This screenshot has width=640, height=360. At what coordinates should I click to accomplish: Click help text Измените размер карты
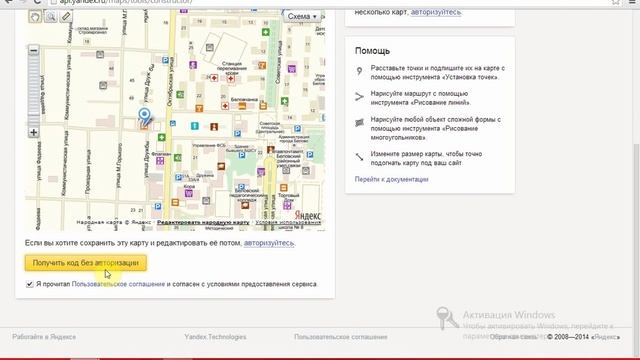pos(426,158)
